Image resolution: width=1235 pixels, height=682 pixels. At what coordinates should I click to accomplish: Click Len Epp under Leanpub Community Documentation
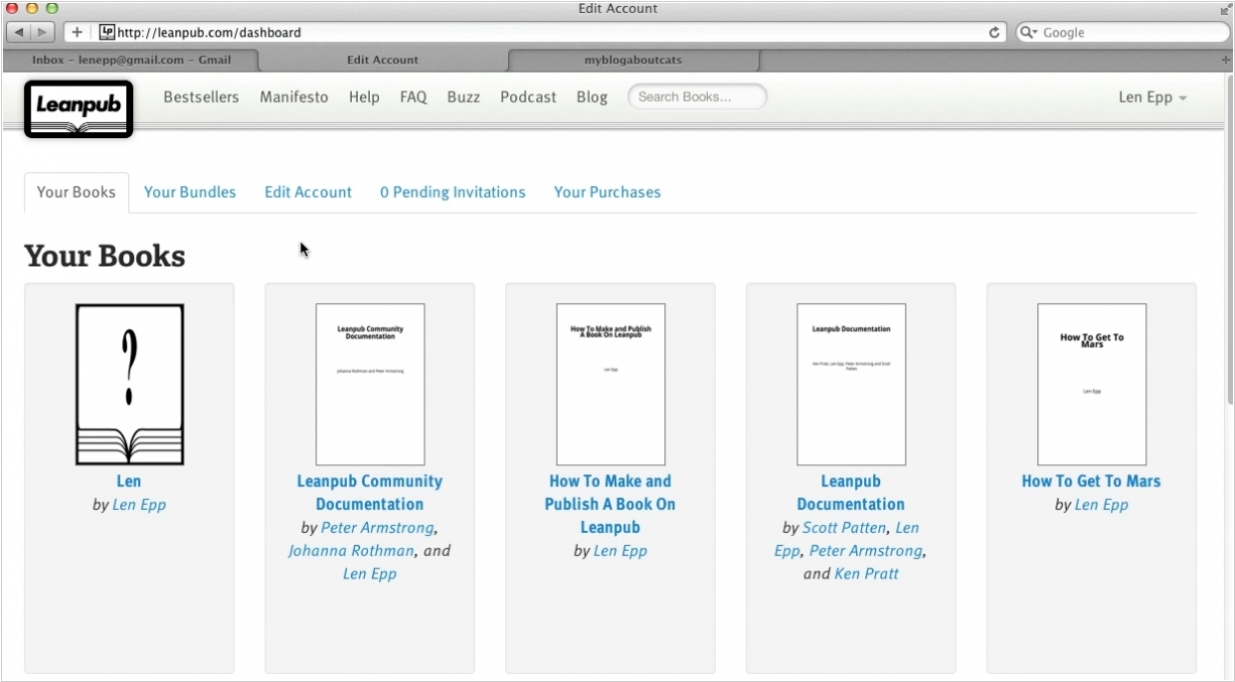pos(370,574)
